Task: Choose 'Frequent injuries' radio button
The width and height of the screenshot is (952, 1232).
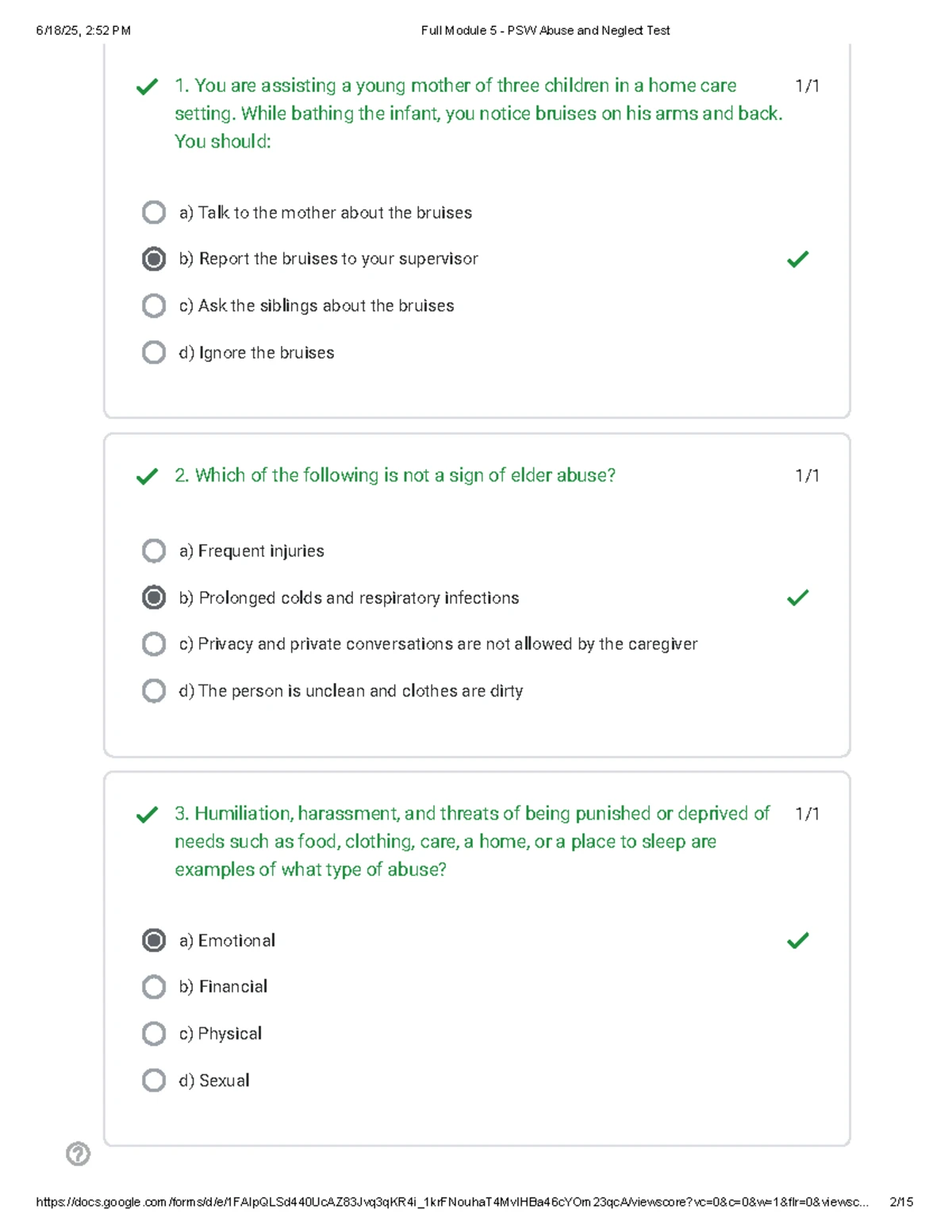Action: coord(154,551)
